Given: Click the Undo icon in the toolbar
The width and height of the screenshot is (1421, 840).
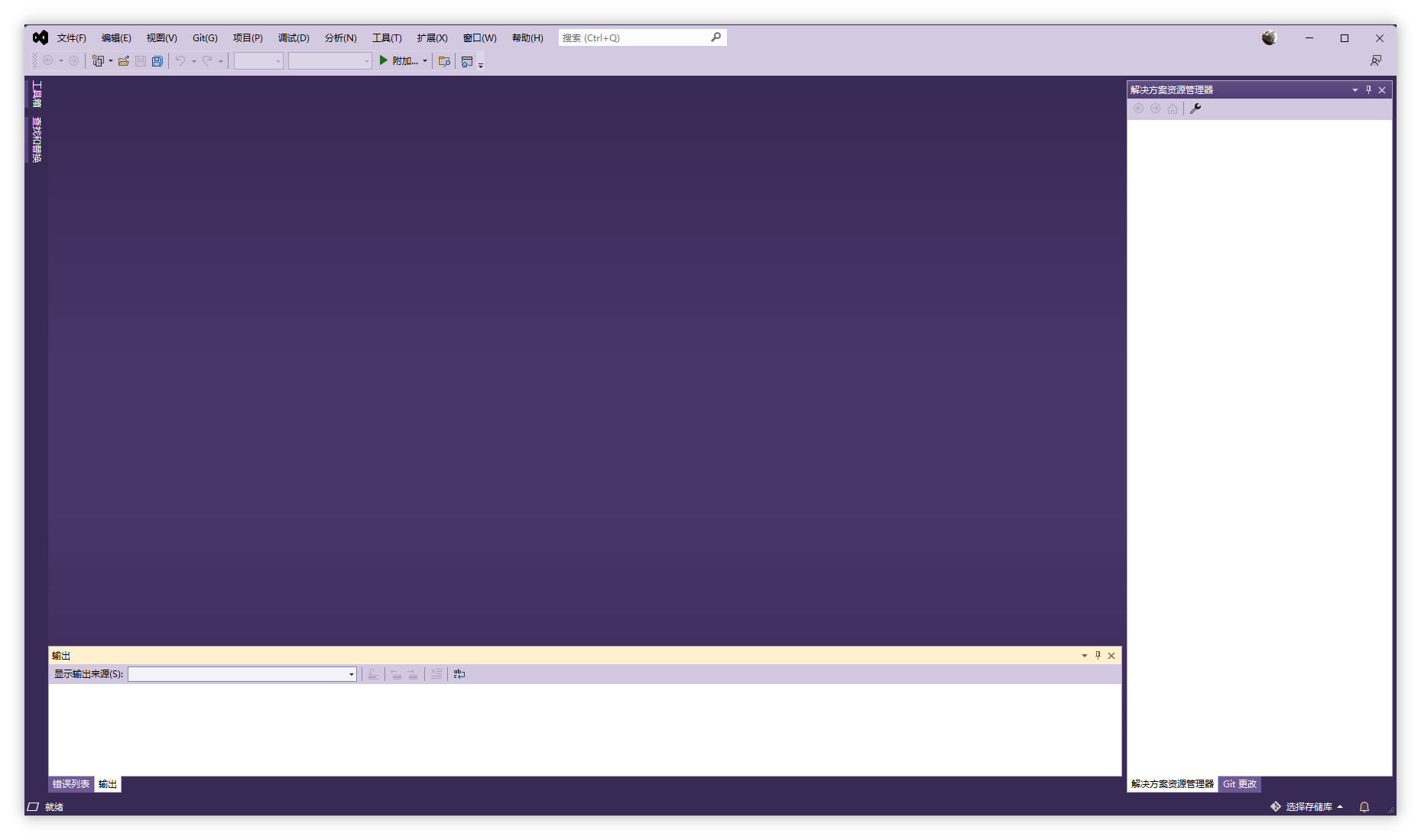Looking at the screenshot, I should click(180, 61).
